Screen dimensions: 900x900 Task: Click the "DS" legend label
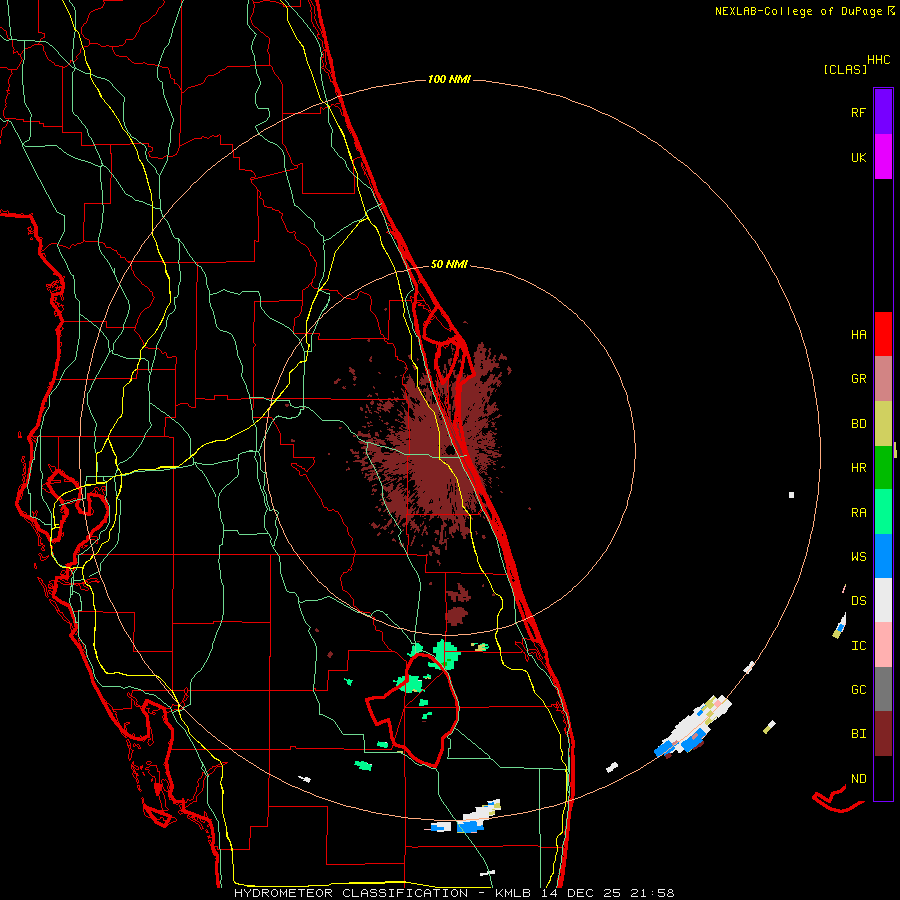click(858, 601)
